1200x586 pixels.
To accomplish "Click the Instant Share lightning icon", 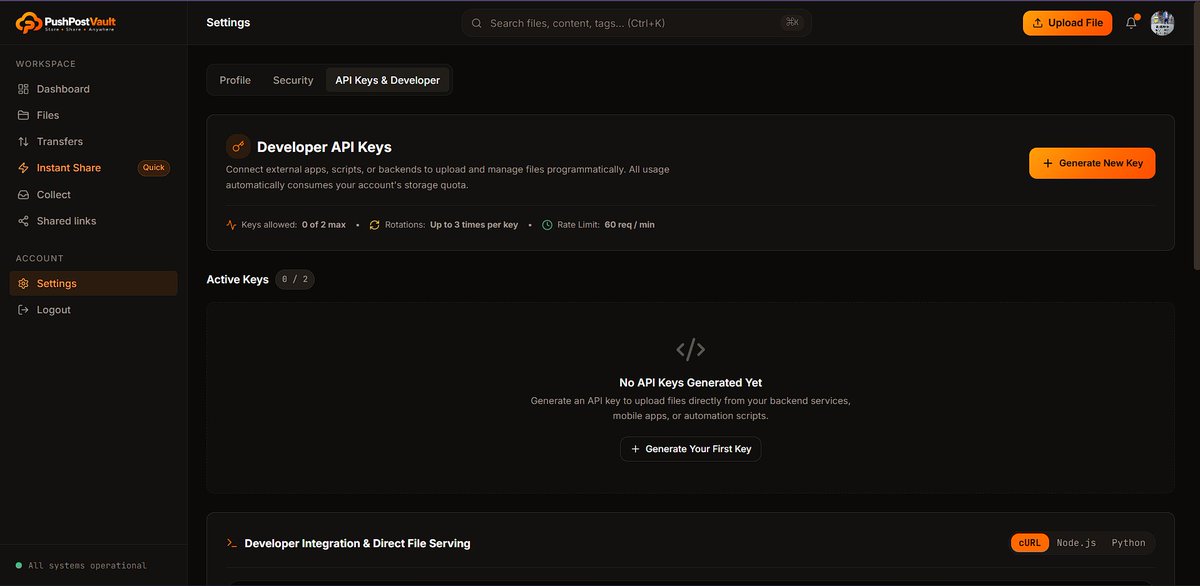I will click(x=24, y=168).
